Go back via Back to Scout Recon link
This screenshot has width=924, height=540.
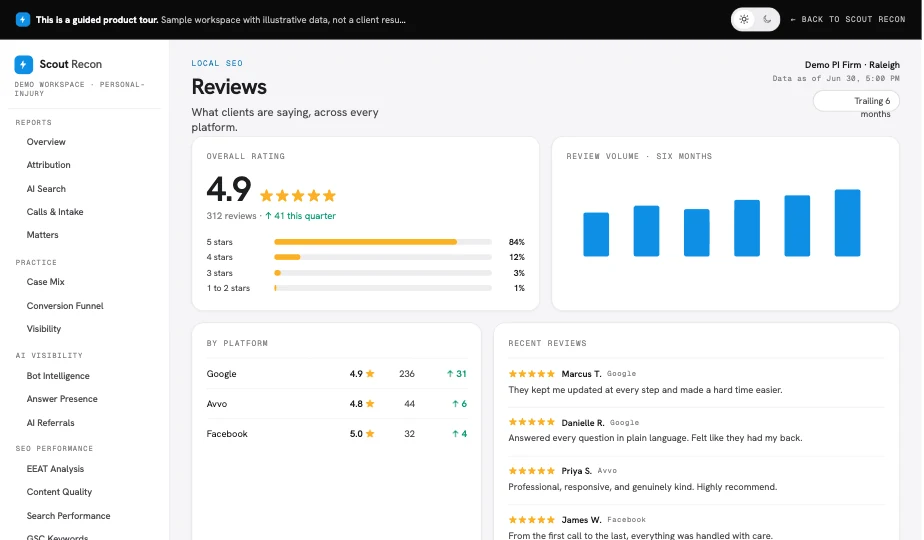point(847,19)
